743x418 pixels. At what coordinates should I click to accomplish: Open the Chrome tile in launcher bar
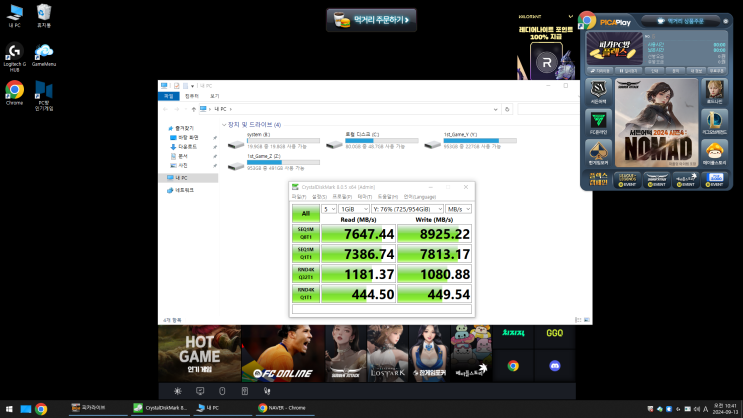tap(513, 366)
